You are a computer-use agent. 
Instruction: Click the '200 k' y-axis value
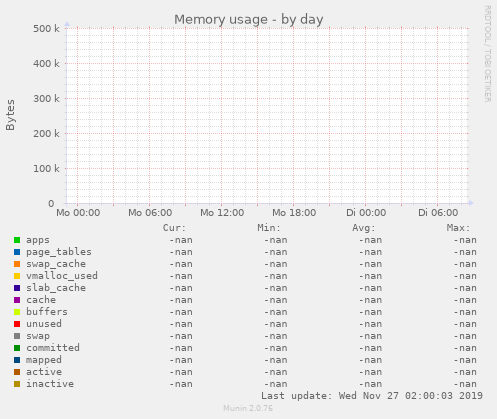click(46, 134)
